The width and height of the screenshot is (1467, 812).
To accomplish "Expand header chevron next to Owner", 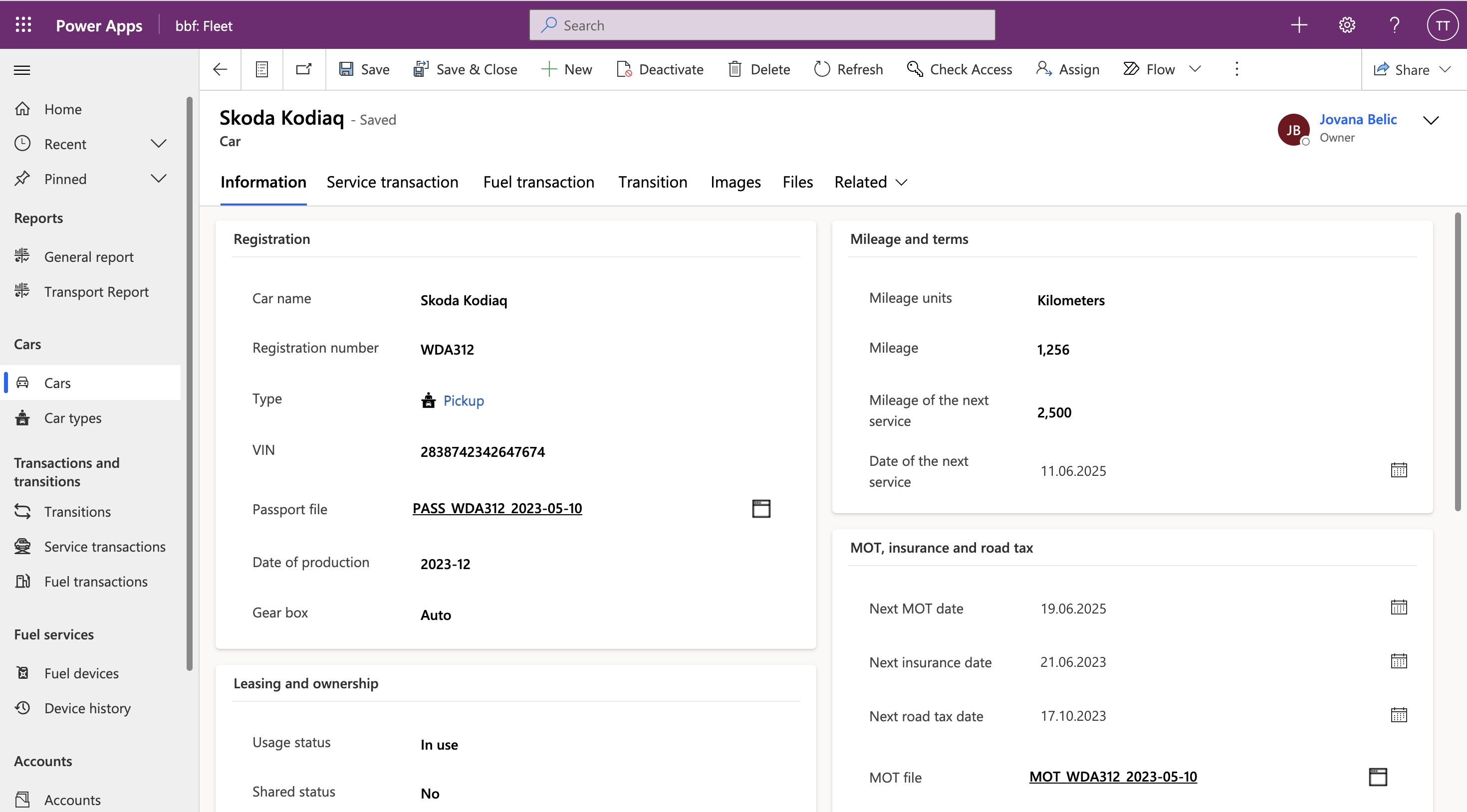I will tap(1431, 120).
